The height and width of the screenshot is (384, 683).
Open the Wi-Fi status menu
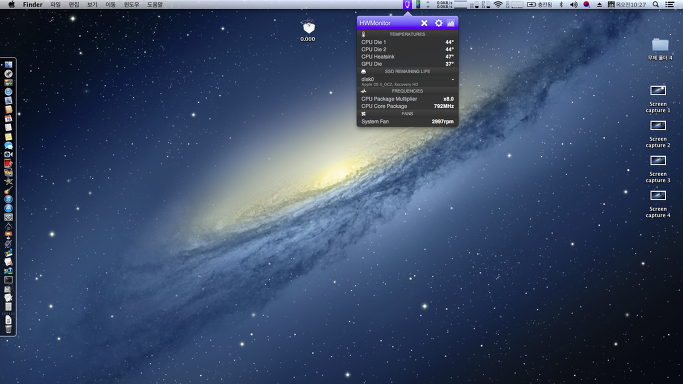(x=498, y=4)
